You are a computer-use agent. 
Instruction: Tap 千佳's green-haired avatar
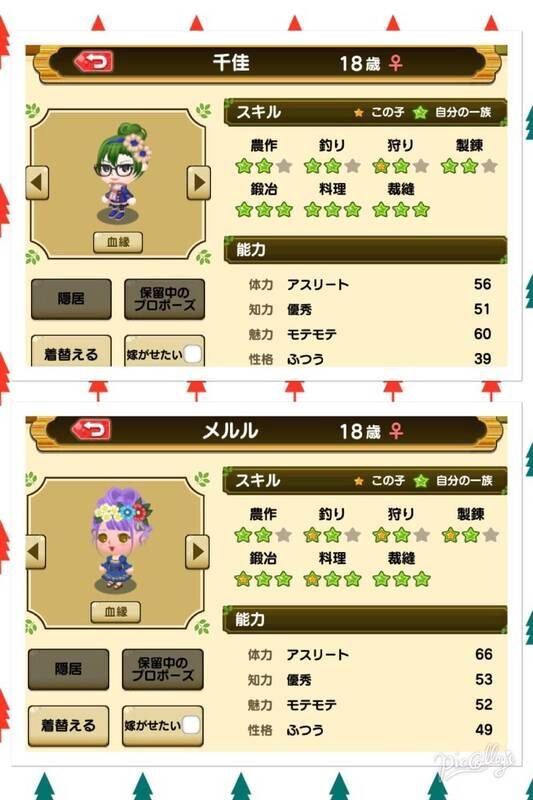click(121, 172)
